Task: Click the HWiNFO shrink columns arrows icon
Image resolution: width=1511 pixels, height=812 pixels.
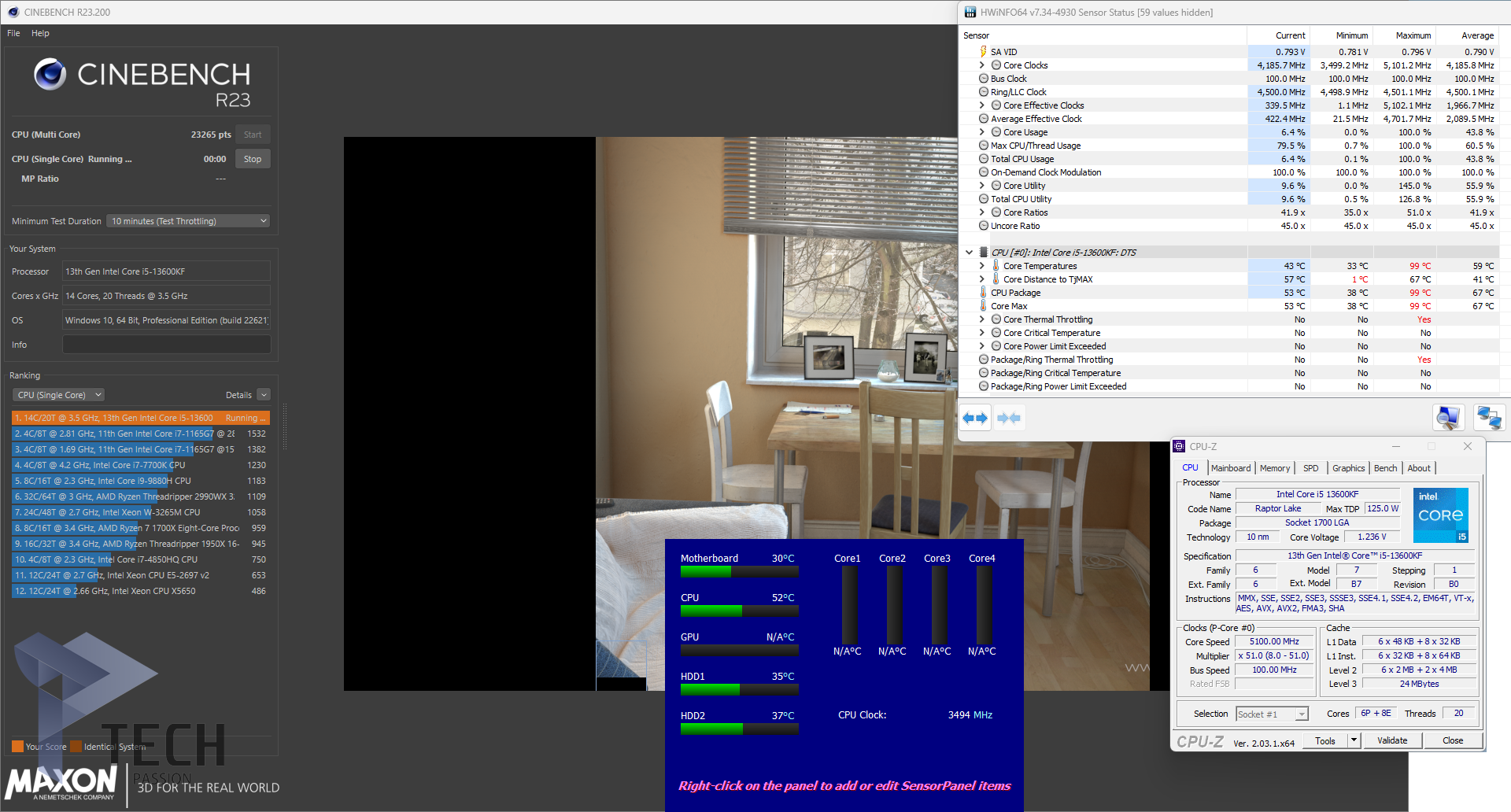Action: (1009, 418)
